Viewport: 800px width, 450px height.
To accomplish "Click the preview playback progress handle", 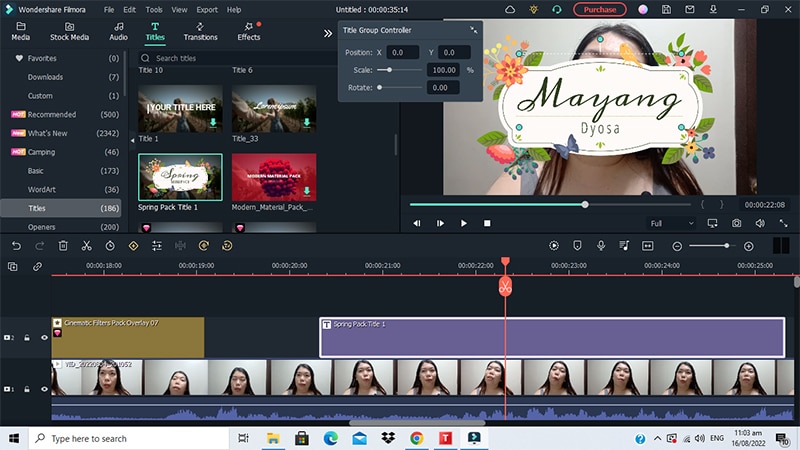I will 585,205.
